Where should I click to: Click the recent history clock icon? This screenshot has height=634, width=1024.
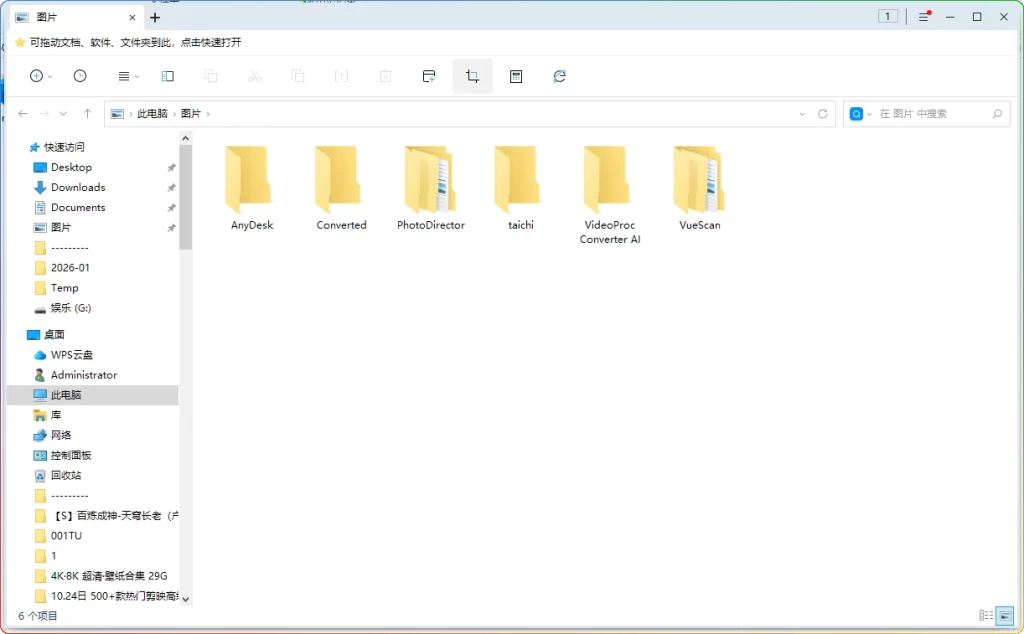click(80, 76)
